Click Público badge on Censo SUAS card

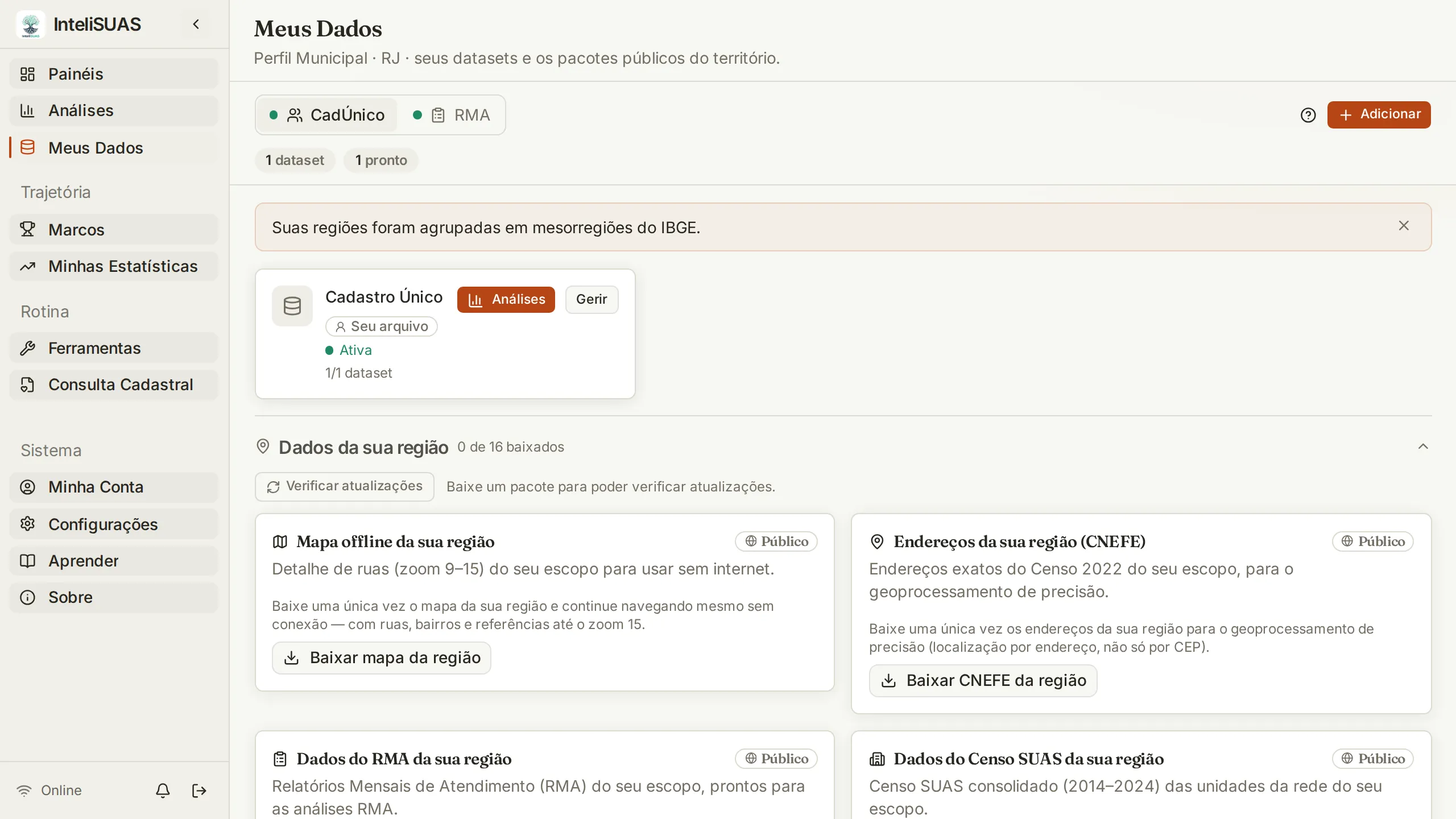coord(1373,759)
